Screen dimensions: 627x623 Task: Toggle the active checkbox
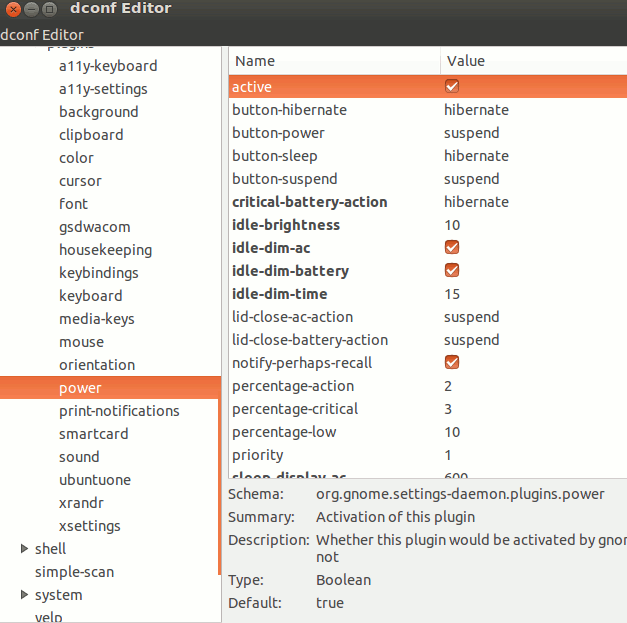[x=451, y=86]
